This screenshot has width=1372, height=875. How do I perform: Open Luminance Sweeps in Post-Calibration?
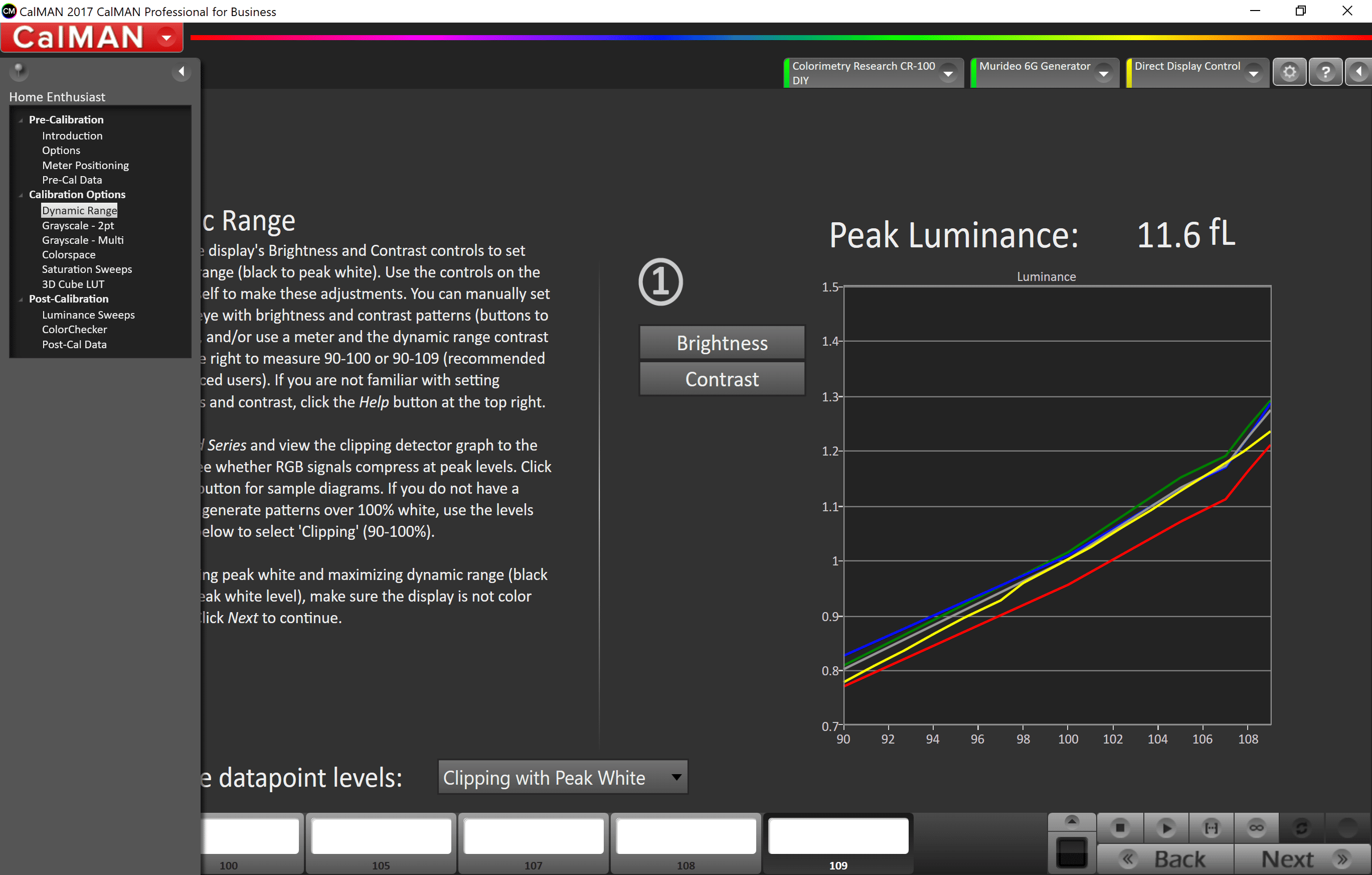click(x=88, y=315)
